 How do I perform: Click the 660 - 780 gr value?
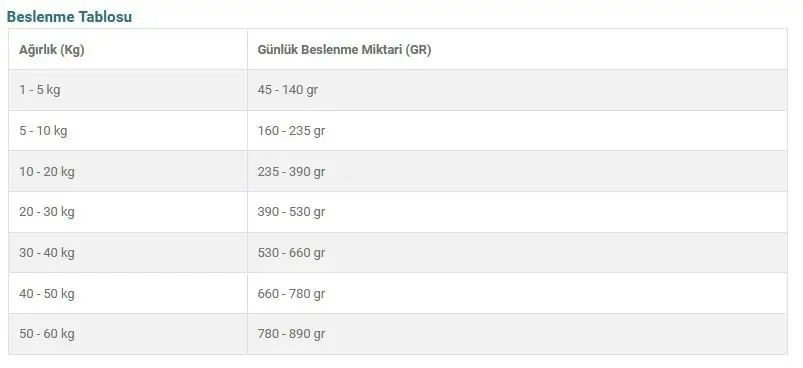click(x=291, y=293)
